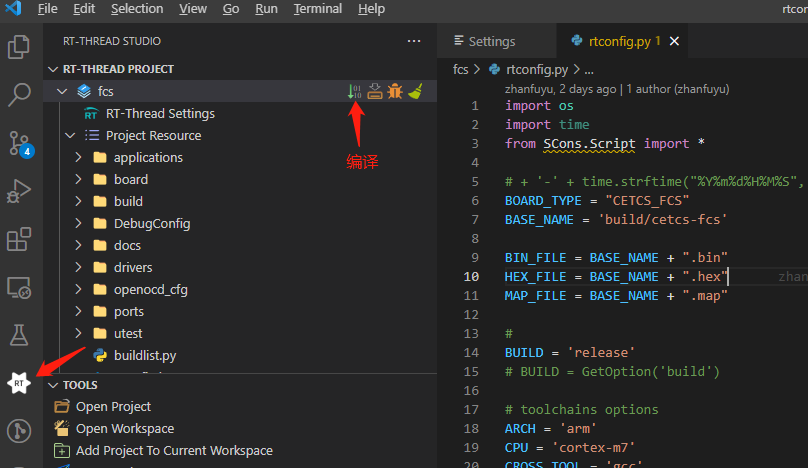Open the Testing flask view
Screen dimensions: 808x468
coord(19,335)
